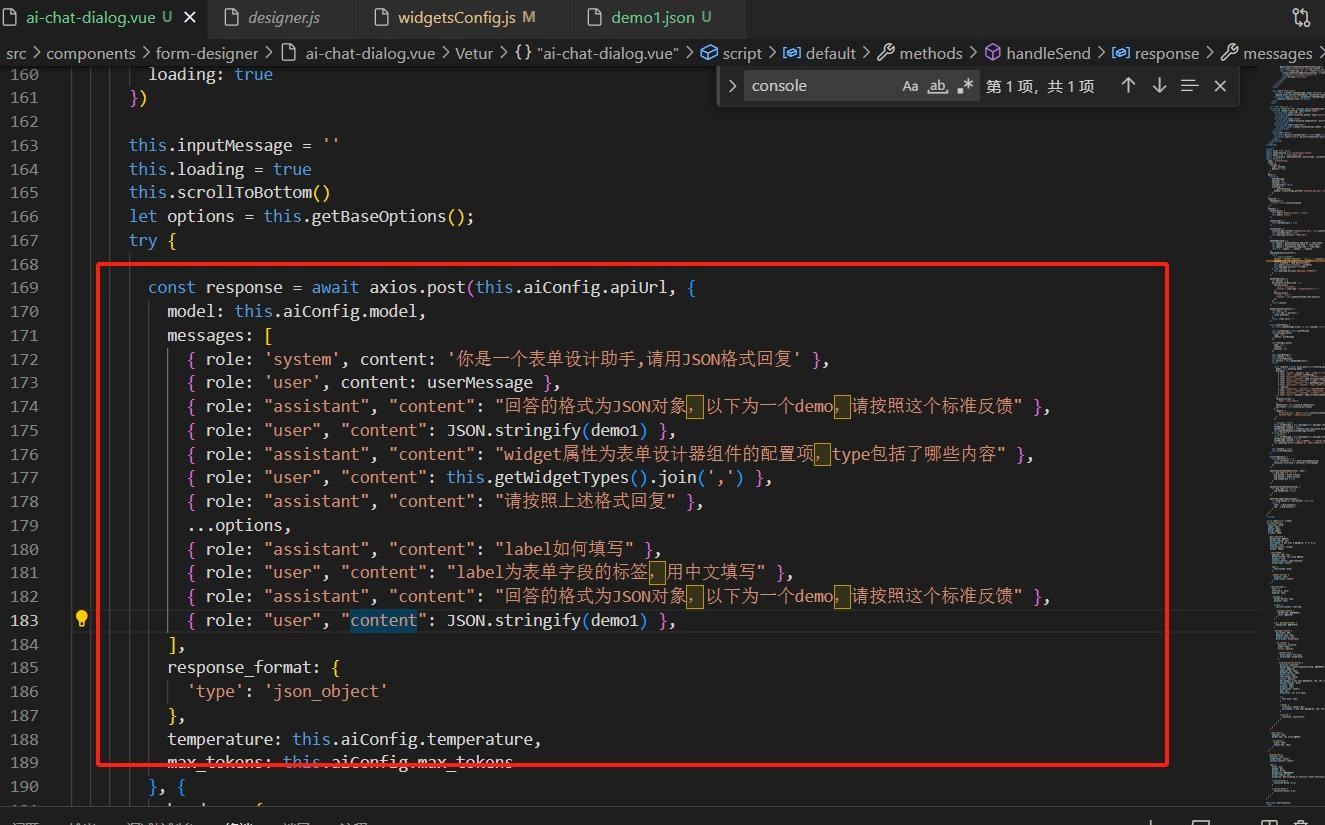This screenshot has height=825, width=1325.
Task: Click 'this.getBaseOptions()' on line 166
Action: tap(365, 216)
